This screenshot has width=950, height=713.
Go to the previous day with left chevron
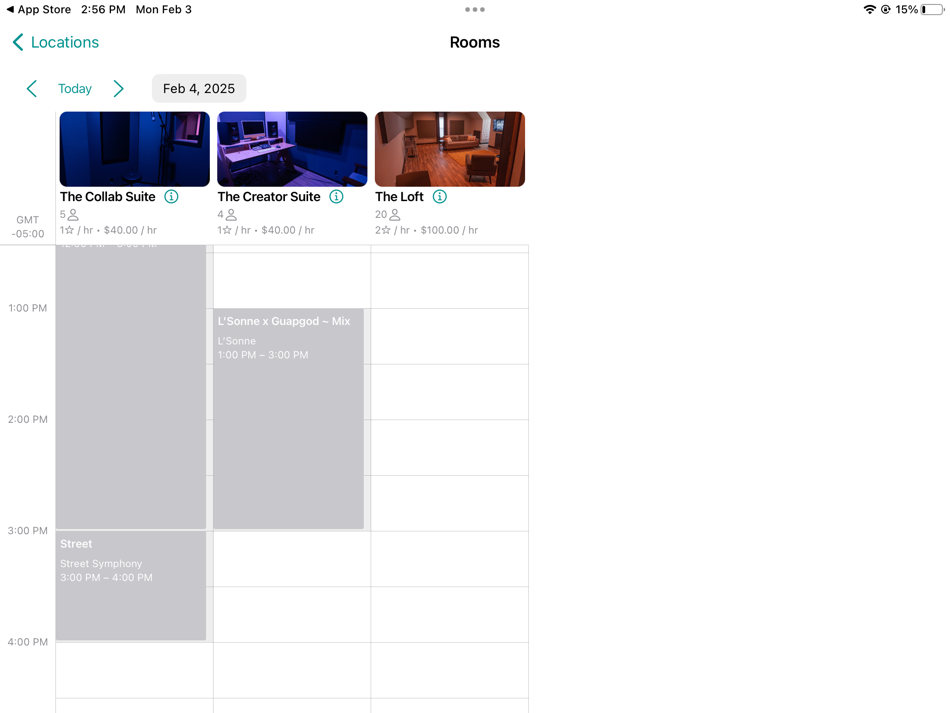pyautogui.click(x=32, y=88)
